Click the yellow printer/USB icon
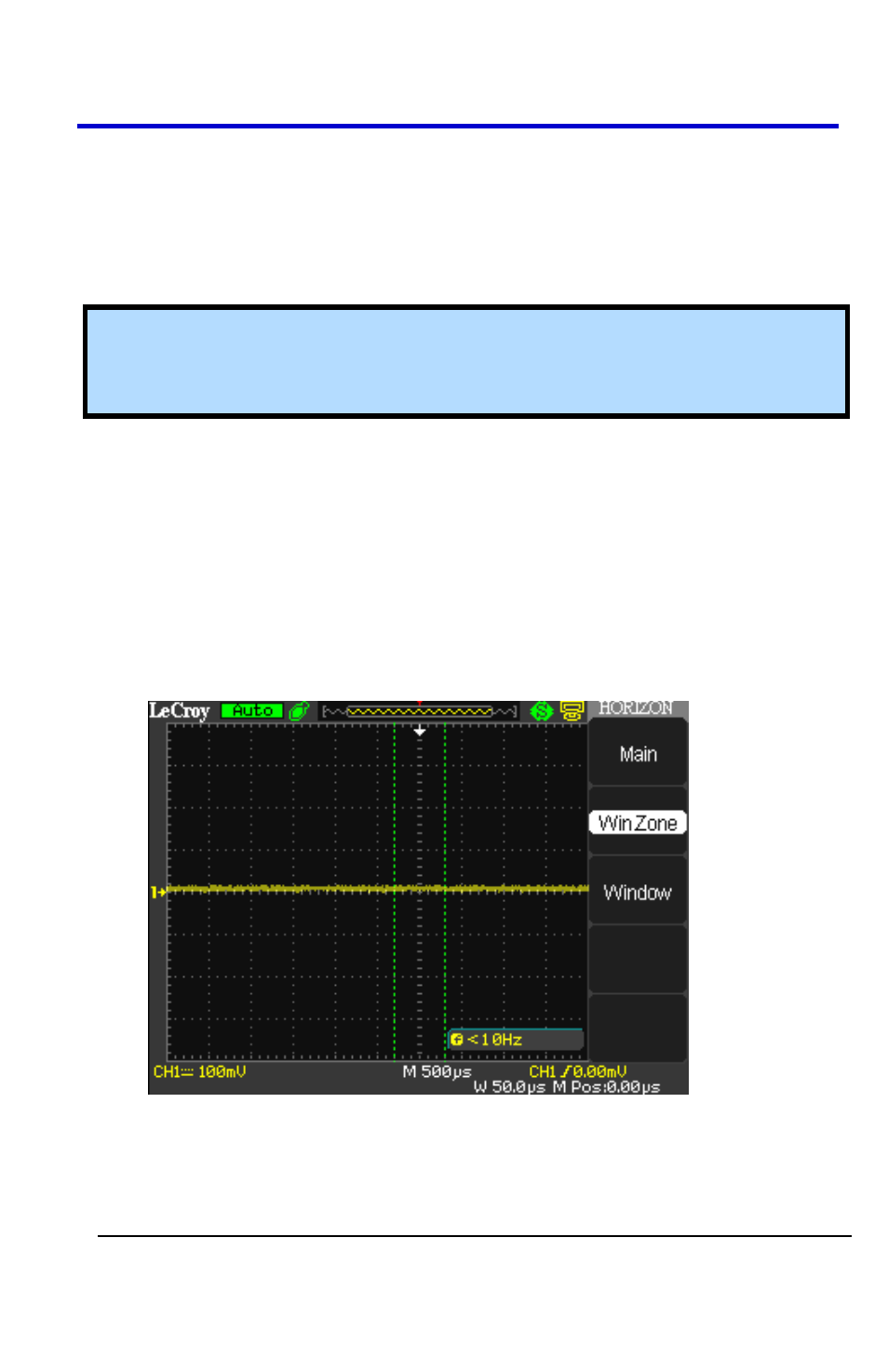Viewport: 888px width, 1372px height. pos(572,711)
